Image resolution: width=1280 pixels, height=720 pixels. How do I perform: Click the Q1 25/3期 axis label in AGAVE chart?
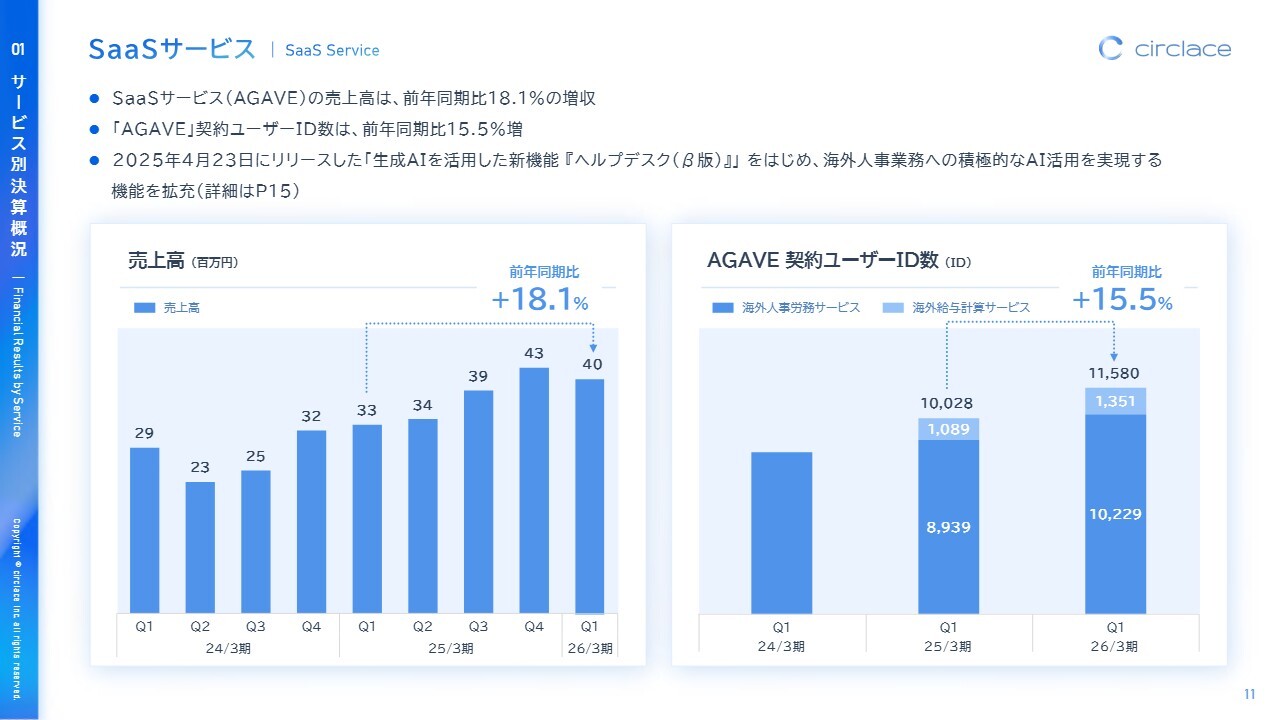948,637
